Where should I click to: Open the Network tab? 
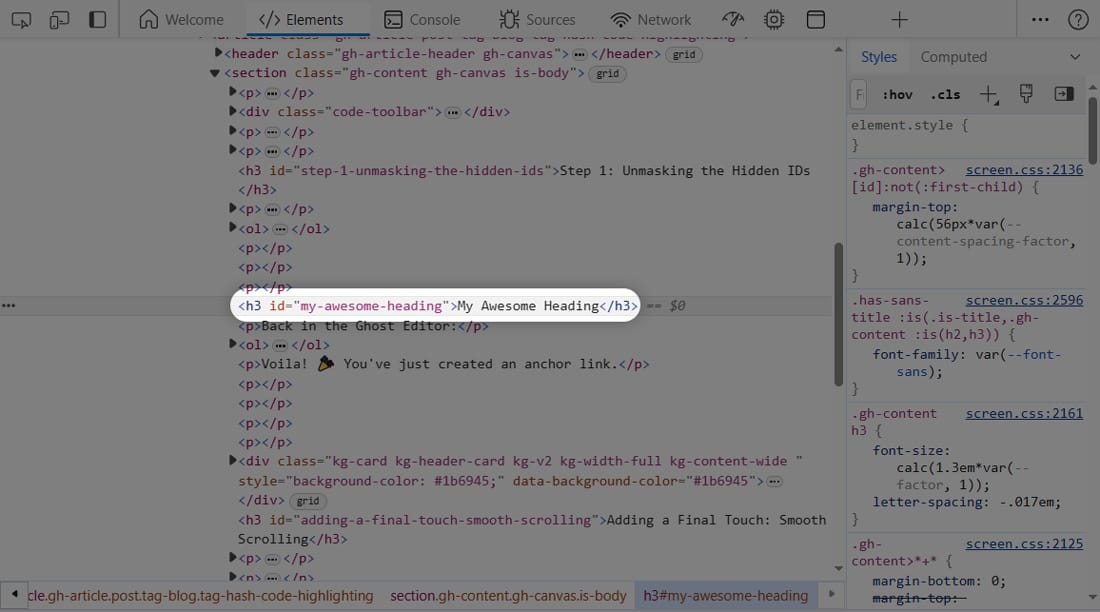[650, 20]
